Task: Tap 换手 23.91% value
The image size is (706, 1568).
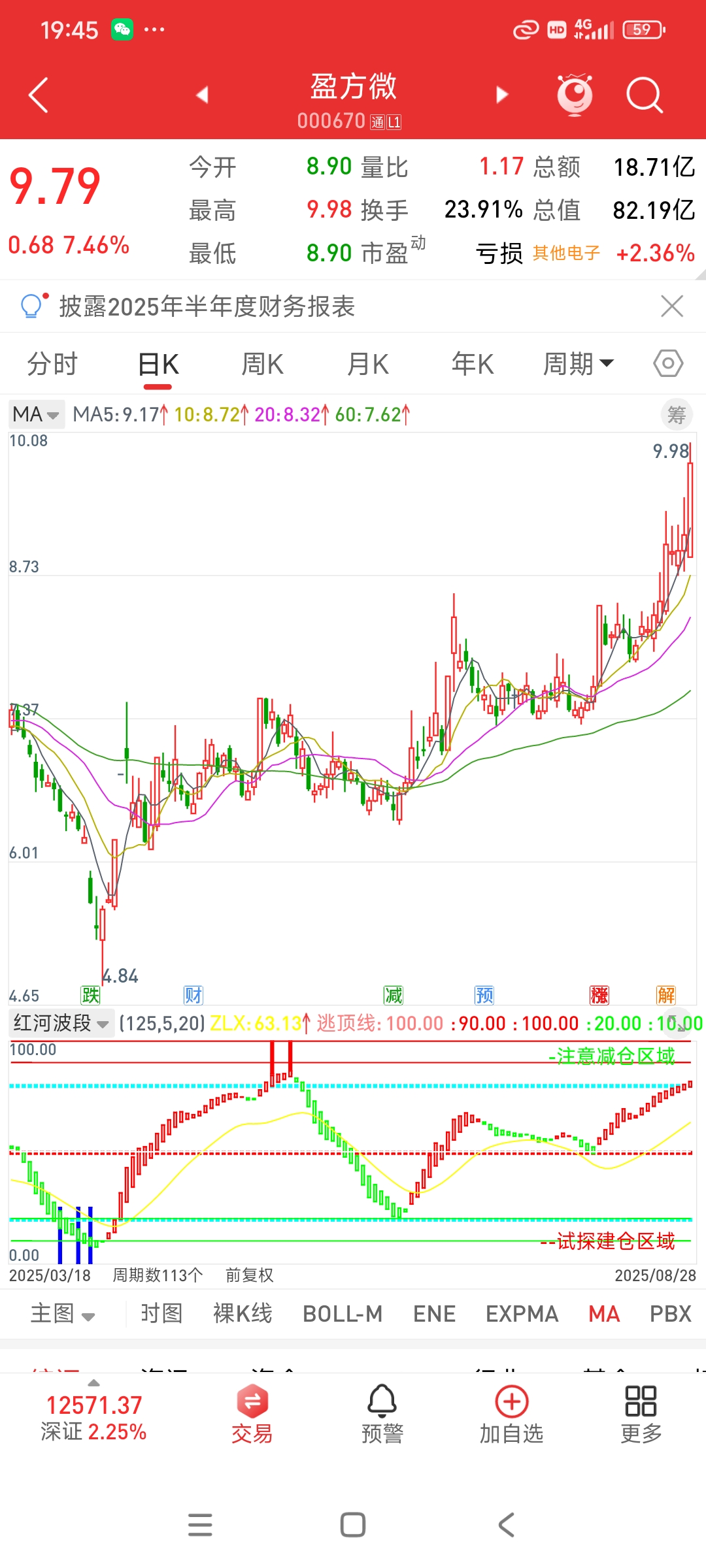Action: click(483, 210)
